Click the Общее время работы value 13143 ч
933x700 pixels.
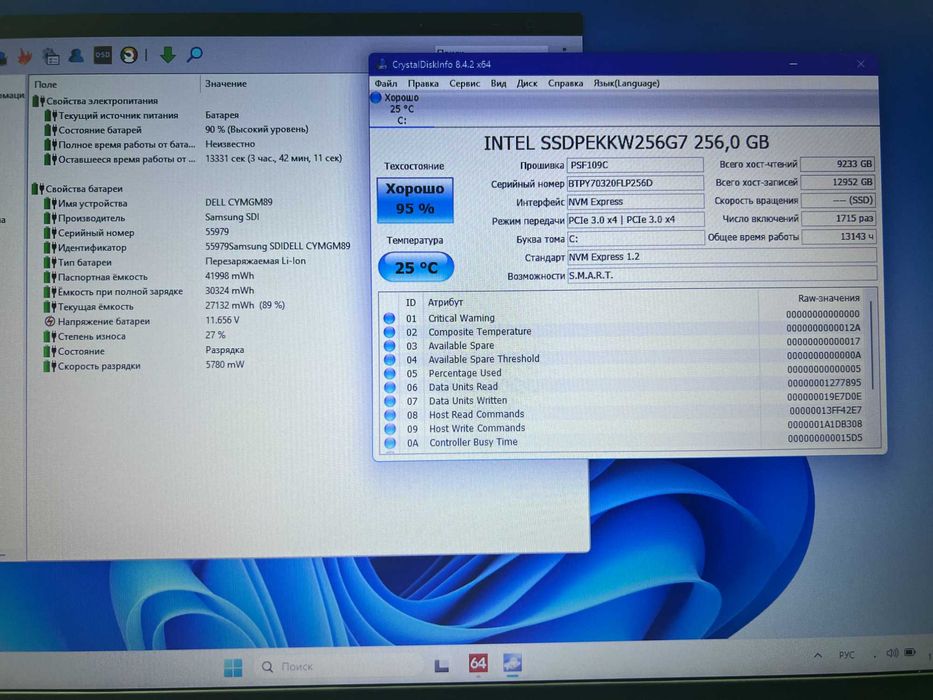tap(838, 237)
